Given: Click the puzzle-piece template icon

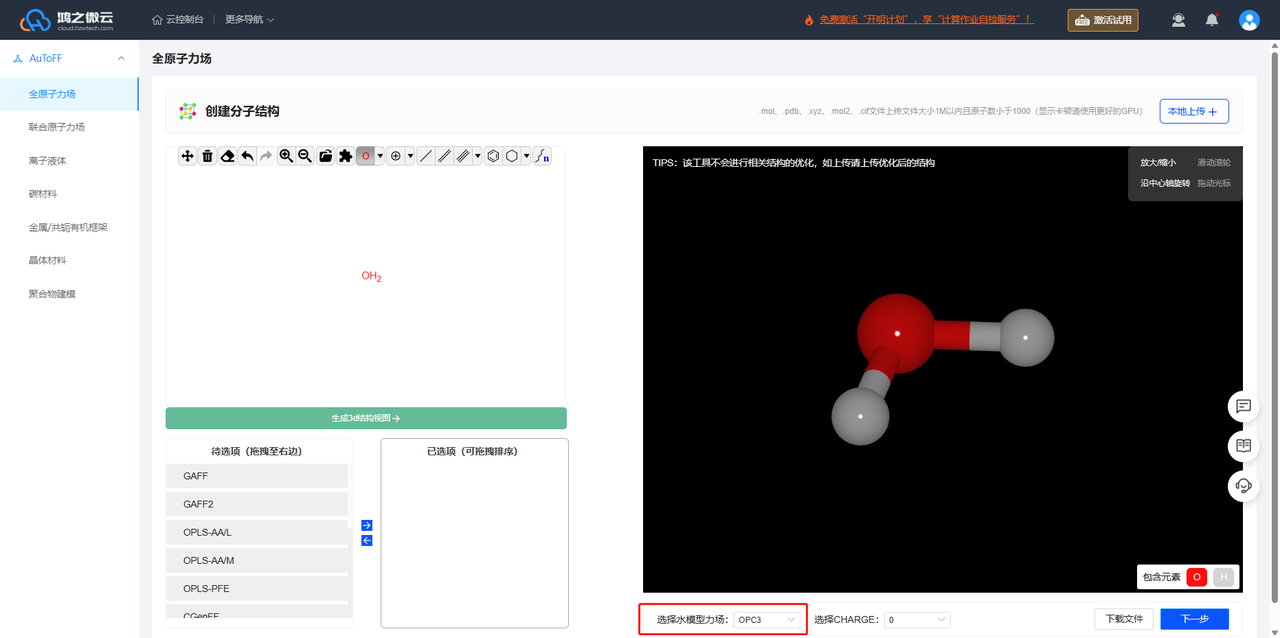Looking at the screenshot, I should tap(345, 156).
